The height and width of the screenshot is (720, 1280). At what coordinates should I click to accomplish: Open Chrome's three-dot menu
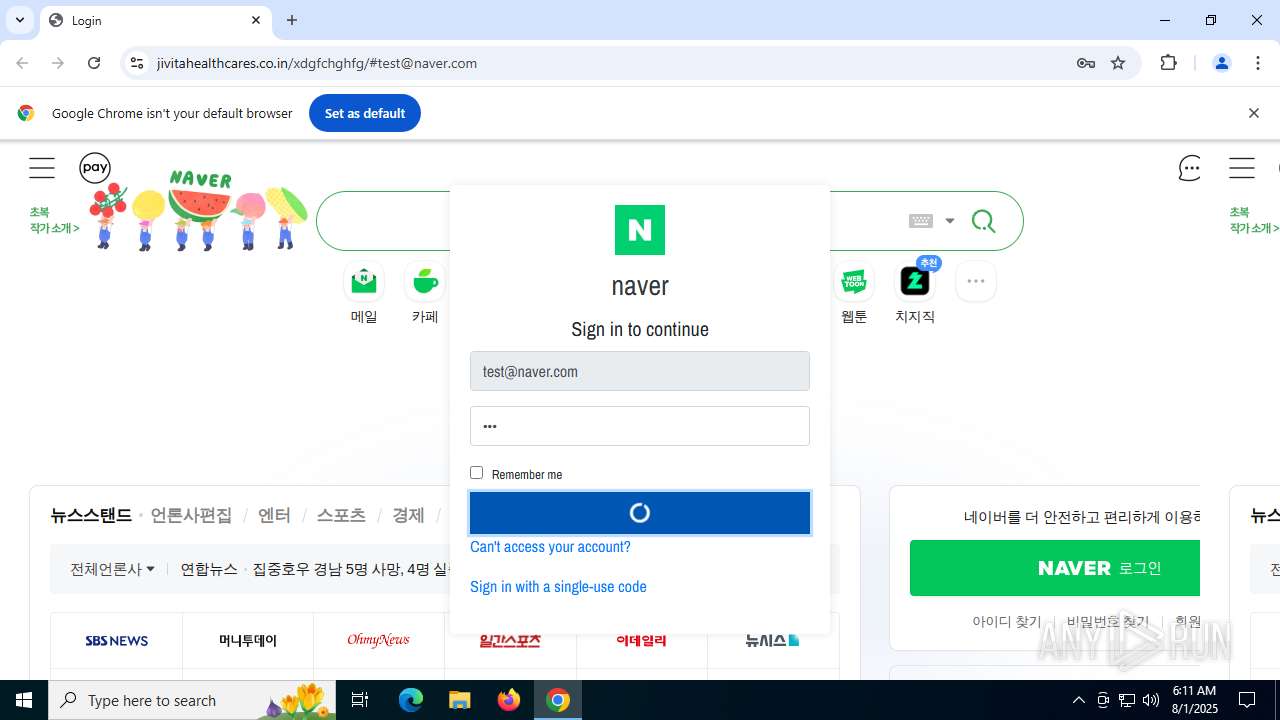point(1258,63)
